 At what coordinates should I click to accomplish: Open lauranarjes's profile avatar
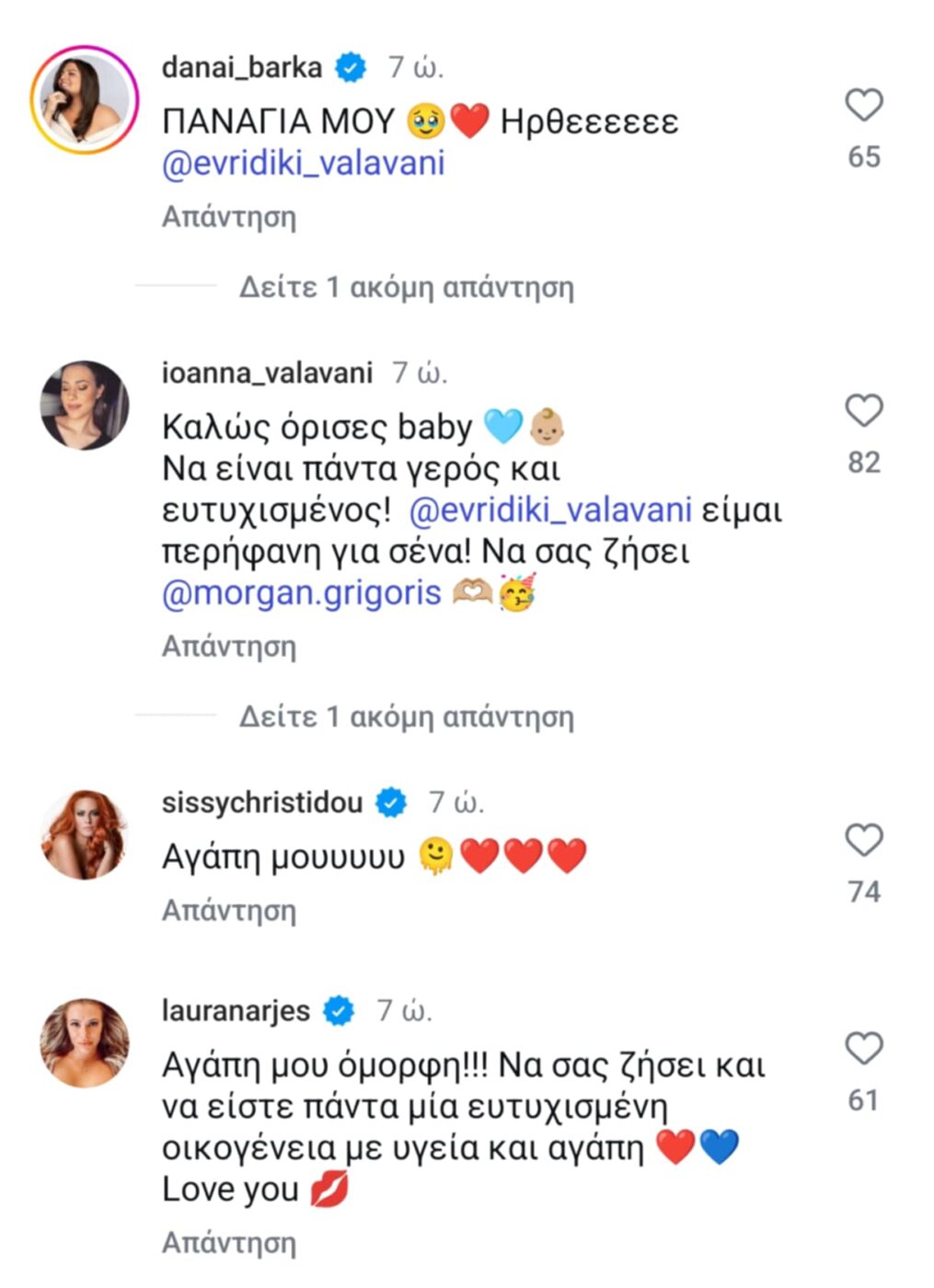(85, 1042)
